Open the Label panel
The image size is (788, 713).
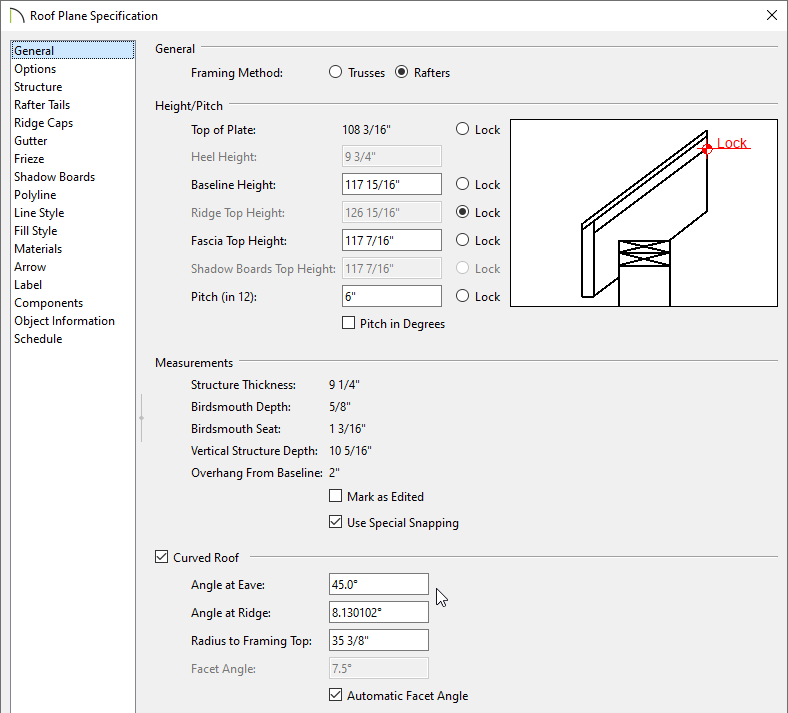[28, 285]
